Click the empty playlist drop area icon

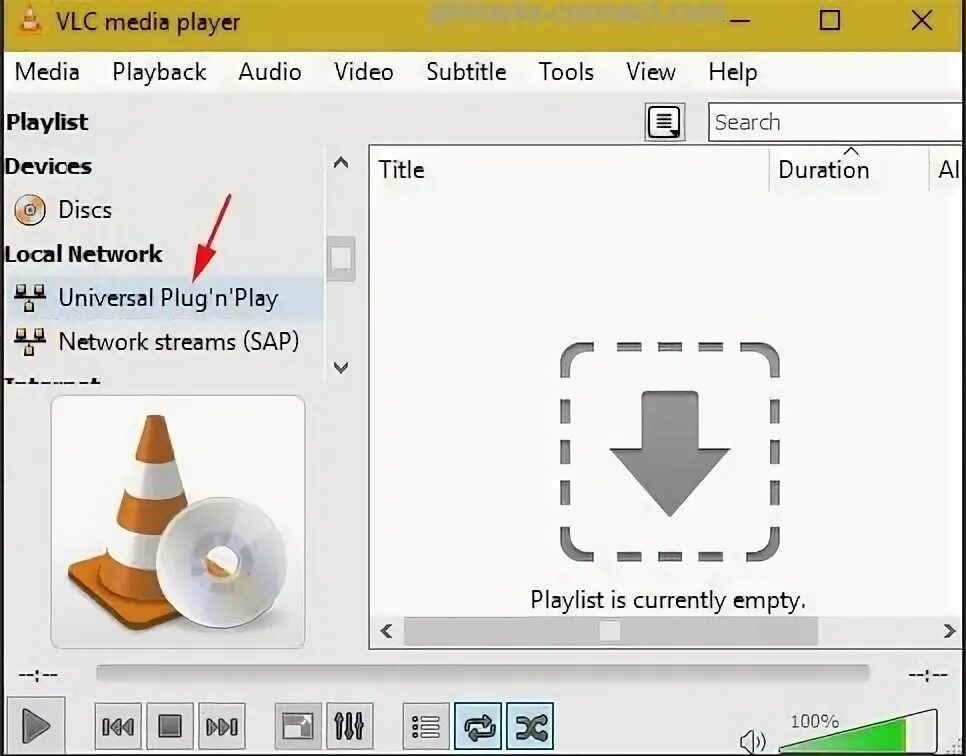(x=670, y=452)
